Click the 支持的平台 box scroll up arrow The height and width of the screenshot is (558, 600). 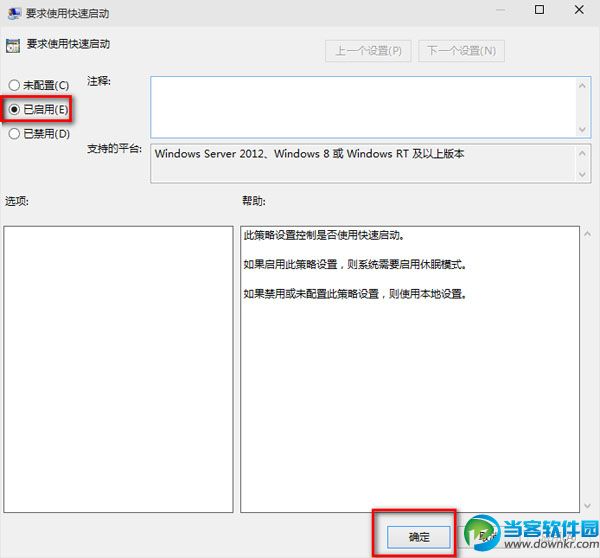[582, 153]
